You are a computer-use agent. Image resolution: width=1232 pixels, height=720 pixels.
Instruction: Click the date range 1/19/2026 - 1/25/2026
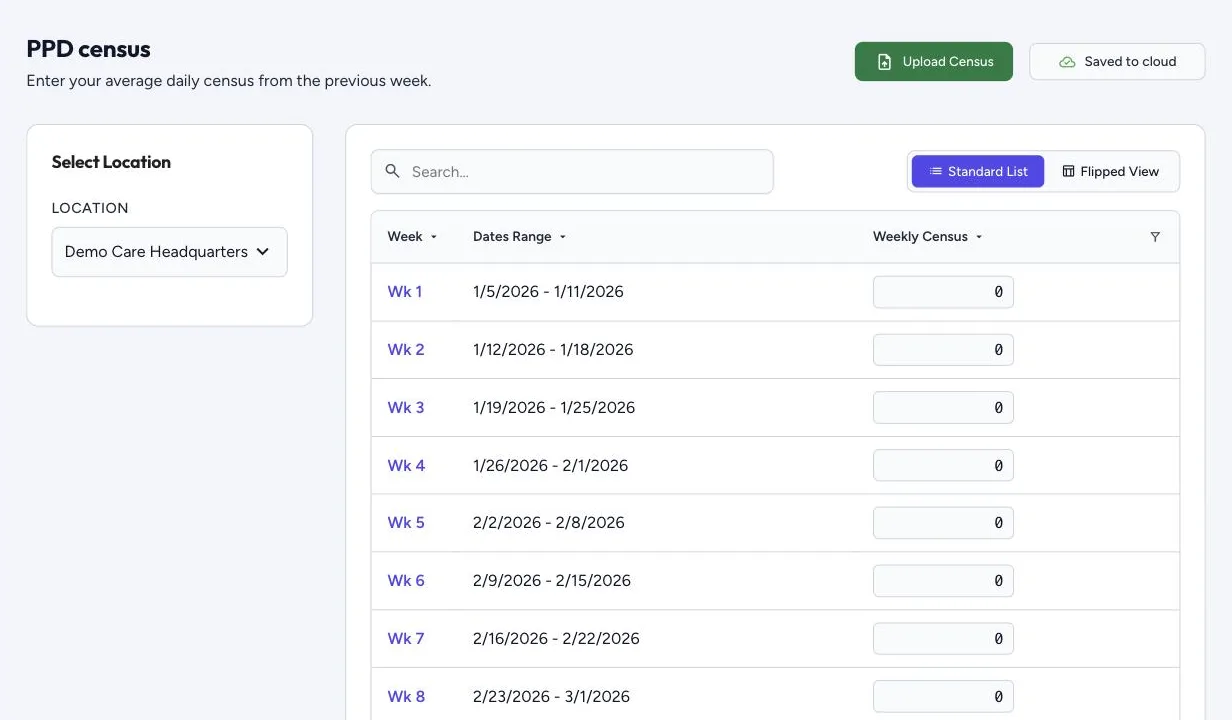point(554,408)
